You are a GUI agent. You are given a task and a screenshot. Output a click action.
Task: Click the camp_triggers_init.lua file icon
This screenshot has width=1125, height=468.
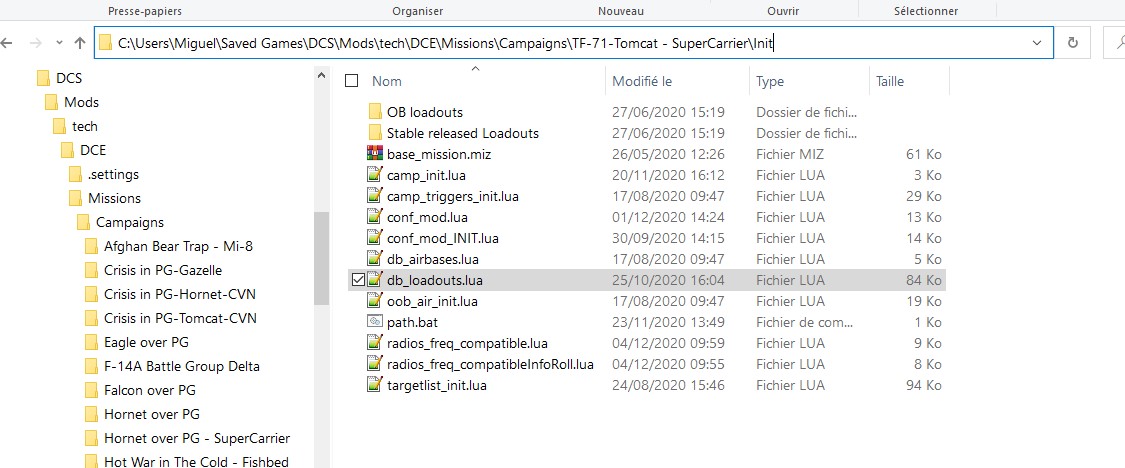pos(374,196)
